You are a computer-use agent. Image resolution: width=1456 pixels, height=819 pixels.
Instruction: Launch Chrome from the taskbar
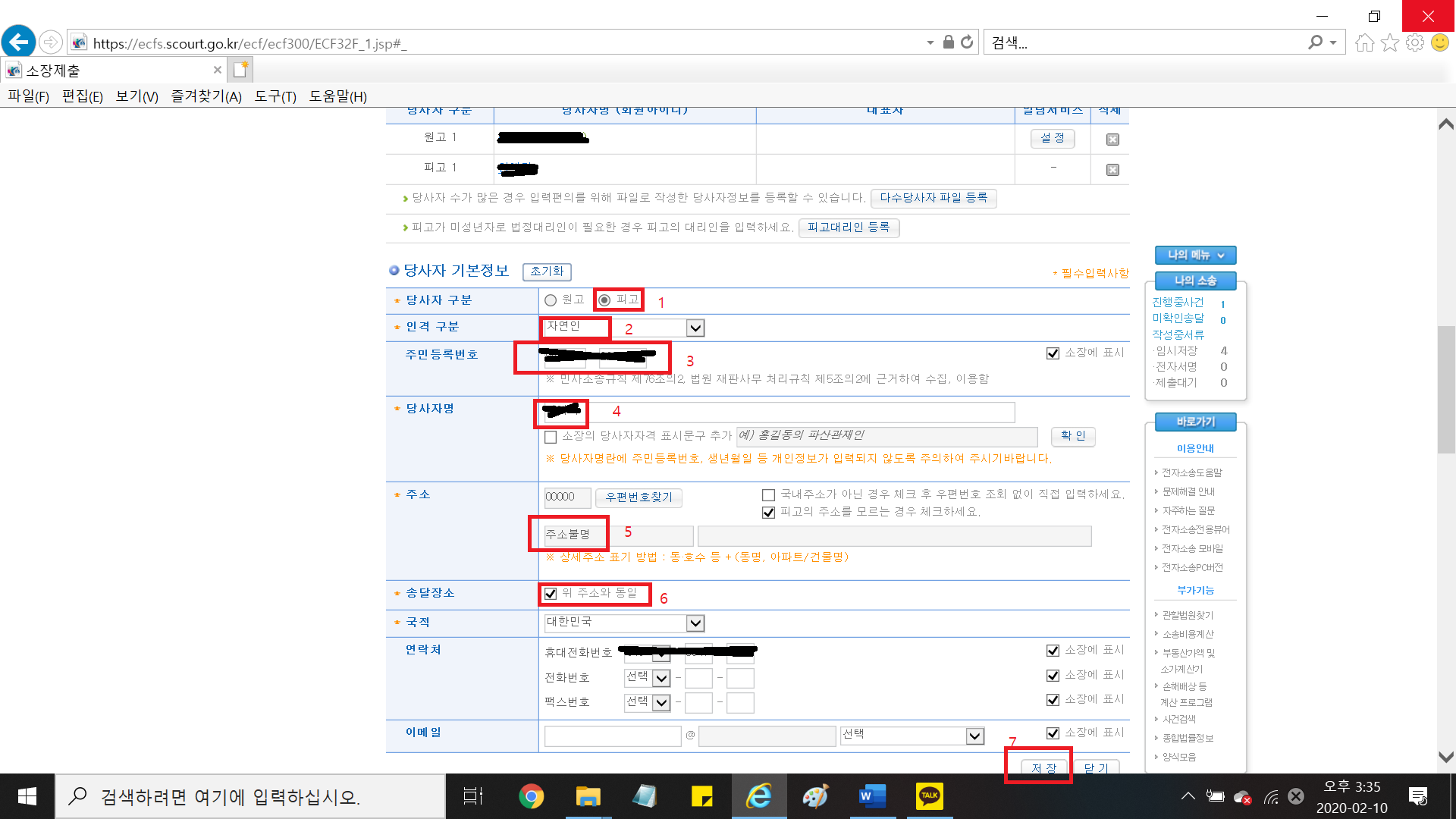(531, 796)
